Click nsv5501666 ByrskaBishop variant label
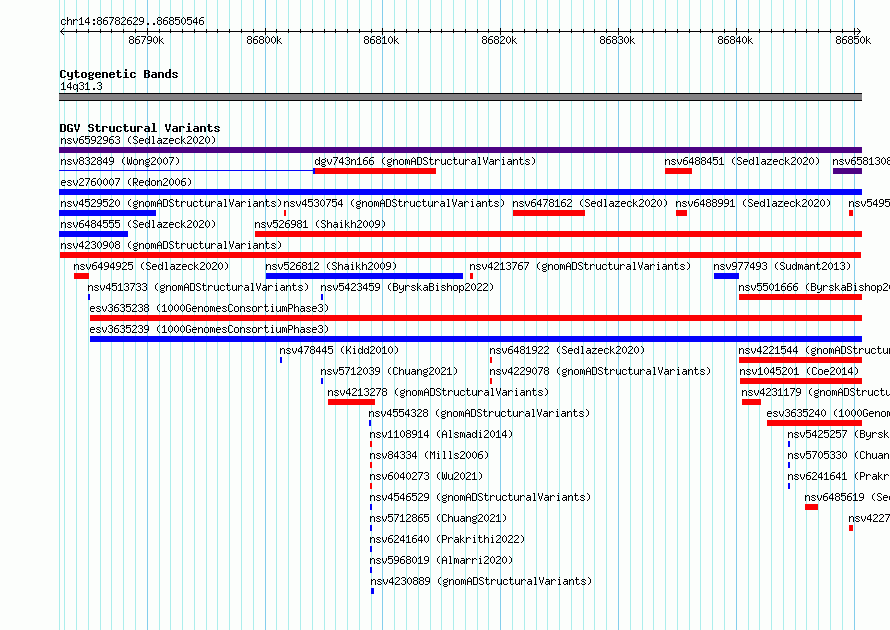 pos(814,287)
